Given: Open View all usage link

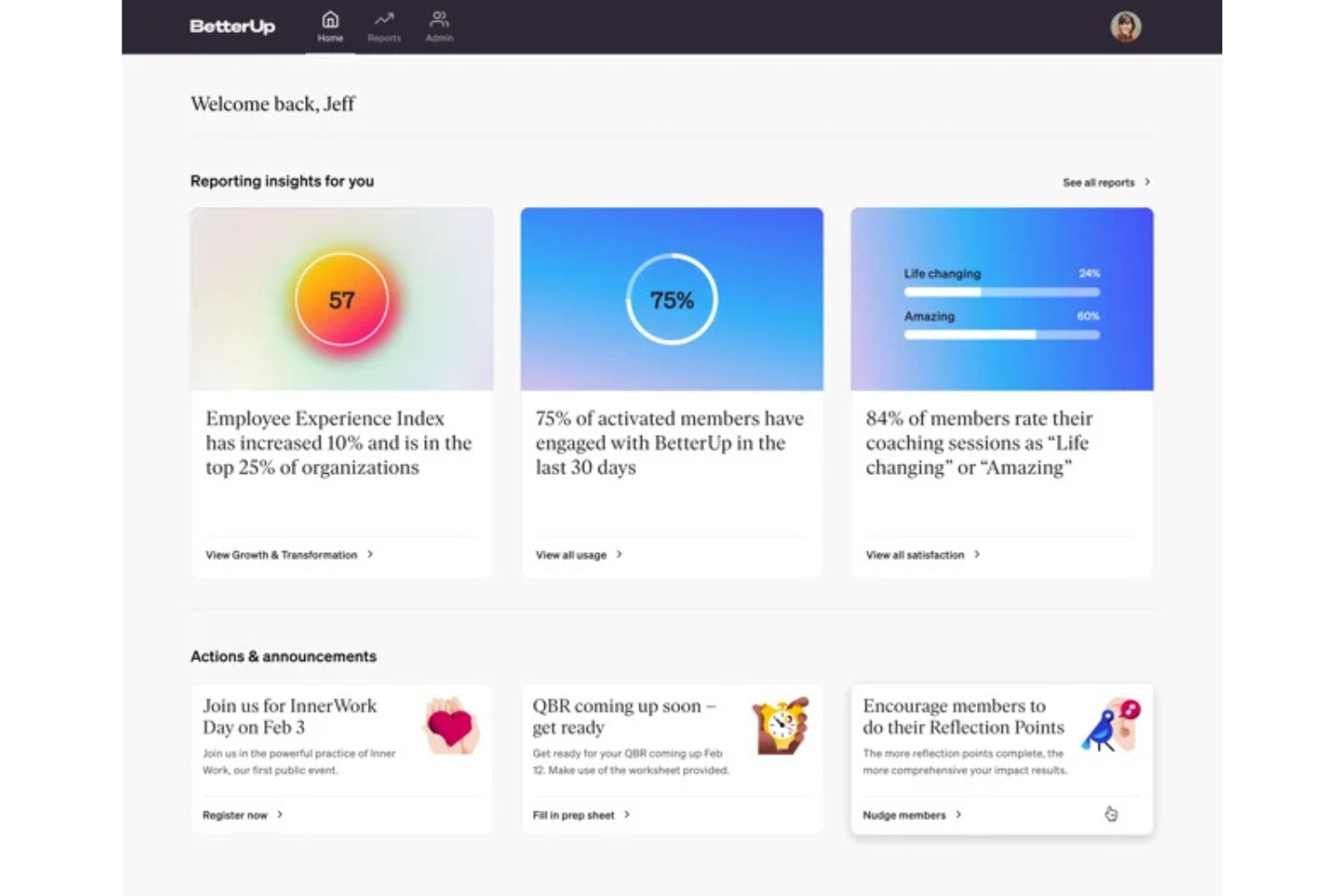Looking at the screenshot, I should coord(571,555).
